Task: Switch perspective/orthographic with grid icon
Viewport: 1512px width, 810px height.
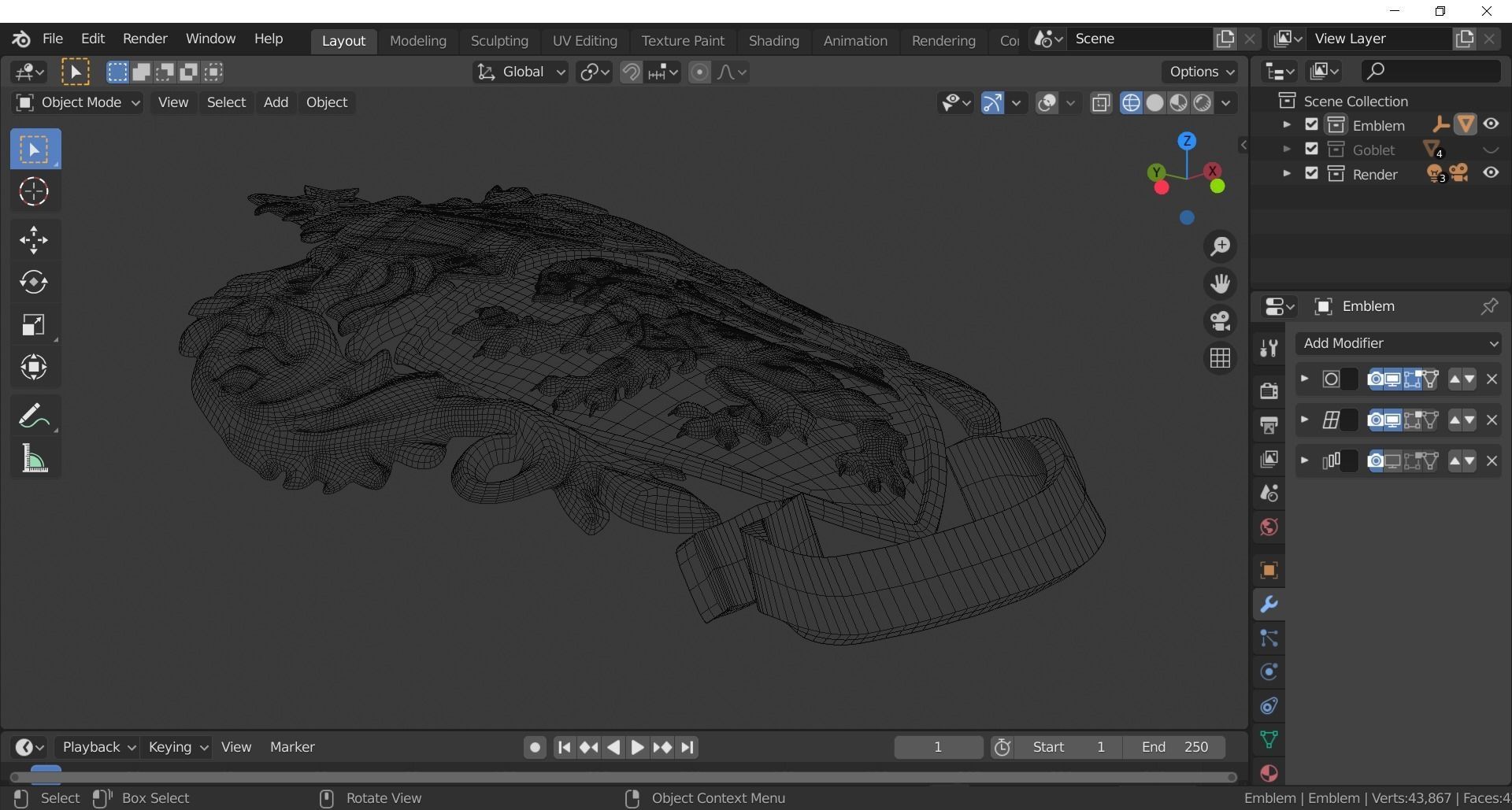Action: point(1220,358)
